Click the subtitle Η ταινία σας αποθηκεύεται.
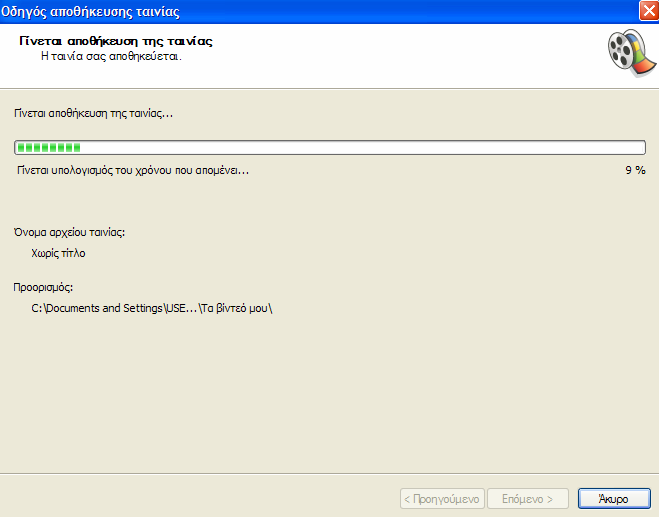Image resolution: width=659 pixels, height=517 pixels. click(x=111, y=56)
